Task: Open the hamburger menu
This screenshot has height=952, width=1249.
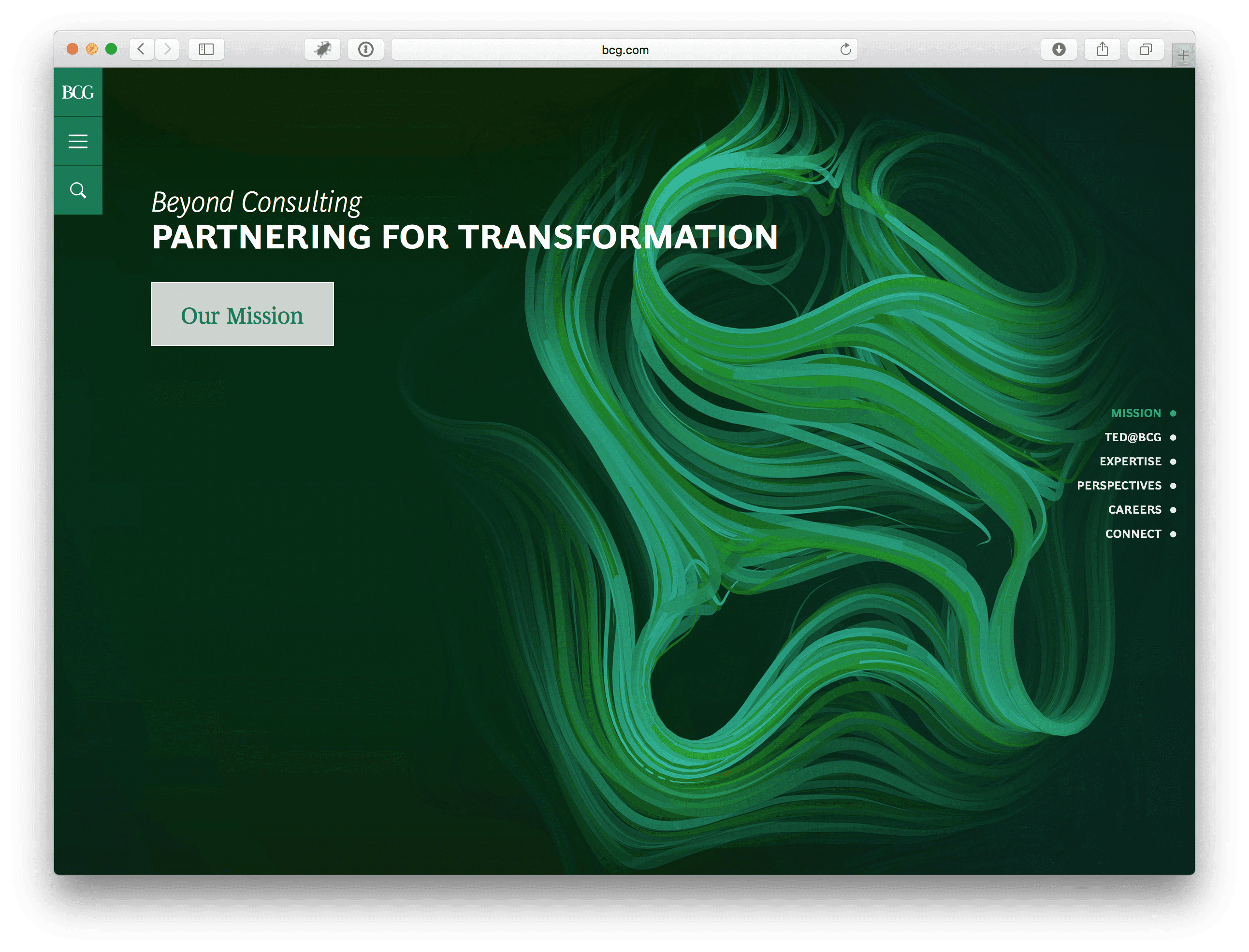Action: click(78, 141)
